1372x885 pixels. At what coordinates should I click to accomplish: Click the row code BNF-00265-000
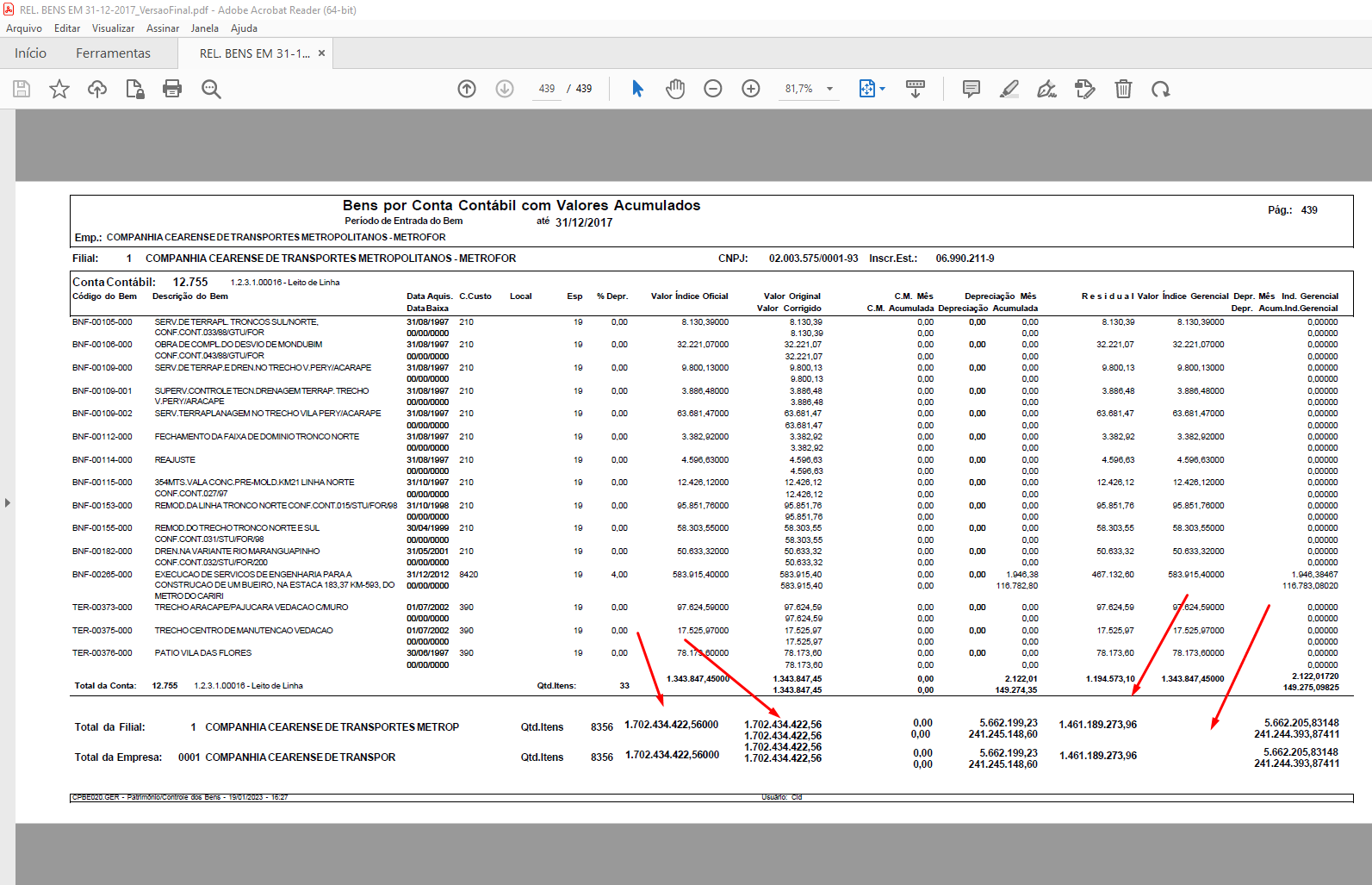coord(102,575)
